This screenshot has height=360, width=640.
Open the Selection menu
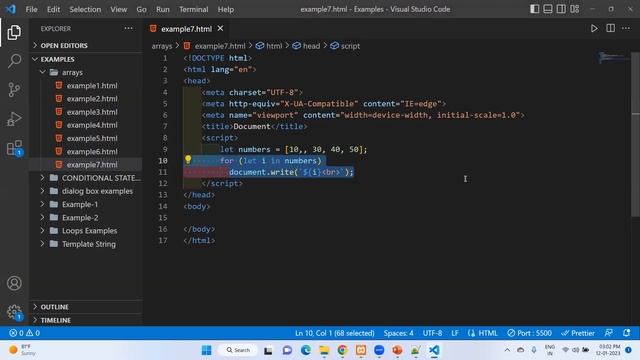(85, 9)
